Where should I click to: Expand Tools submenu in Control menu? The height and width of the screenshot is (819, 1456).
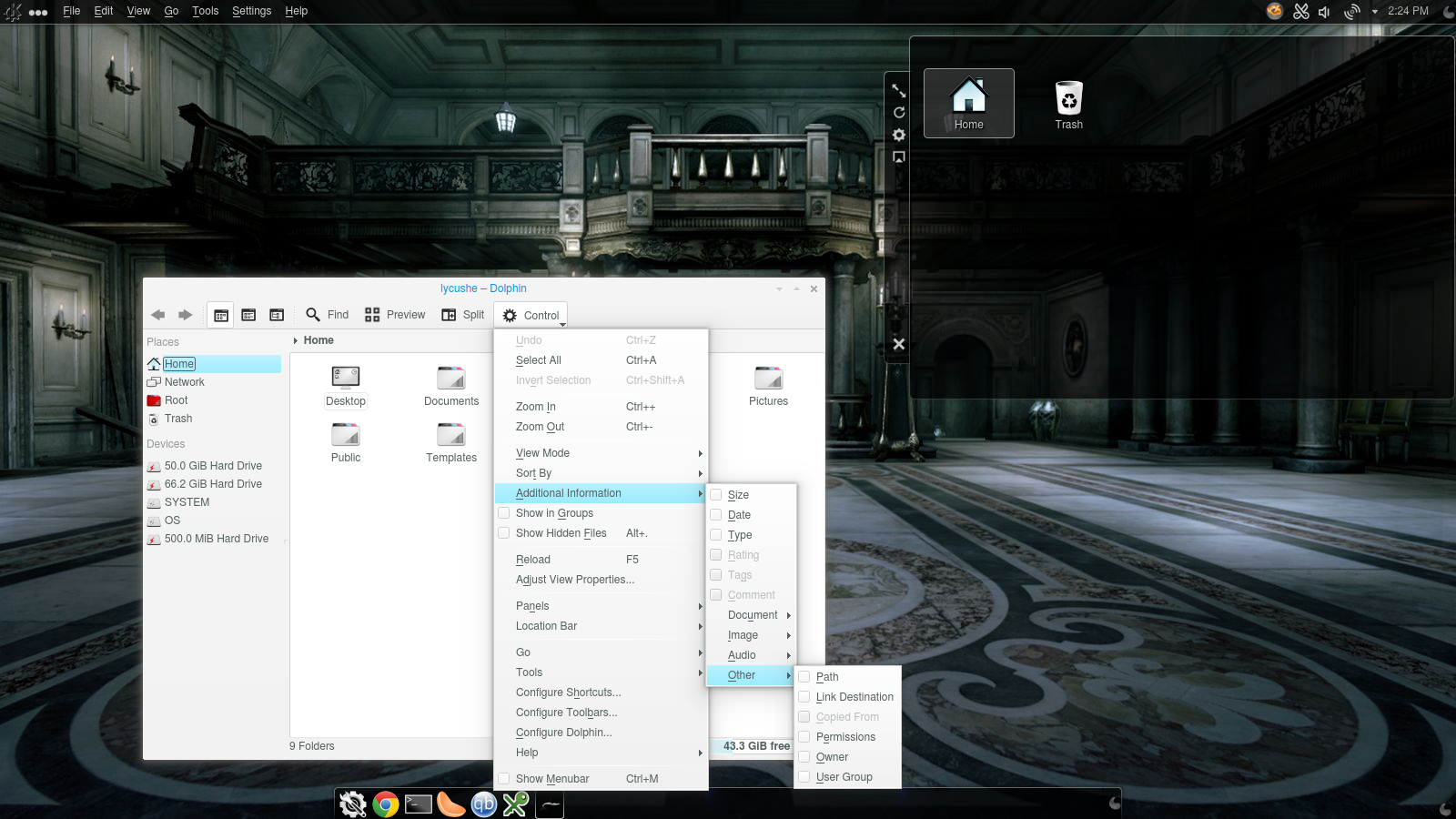click(x=601, y=672)
